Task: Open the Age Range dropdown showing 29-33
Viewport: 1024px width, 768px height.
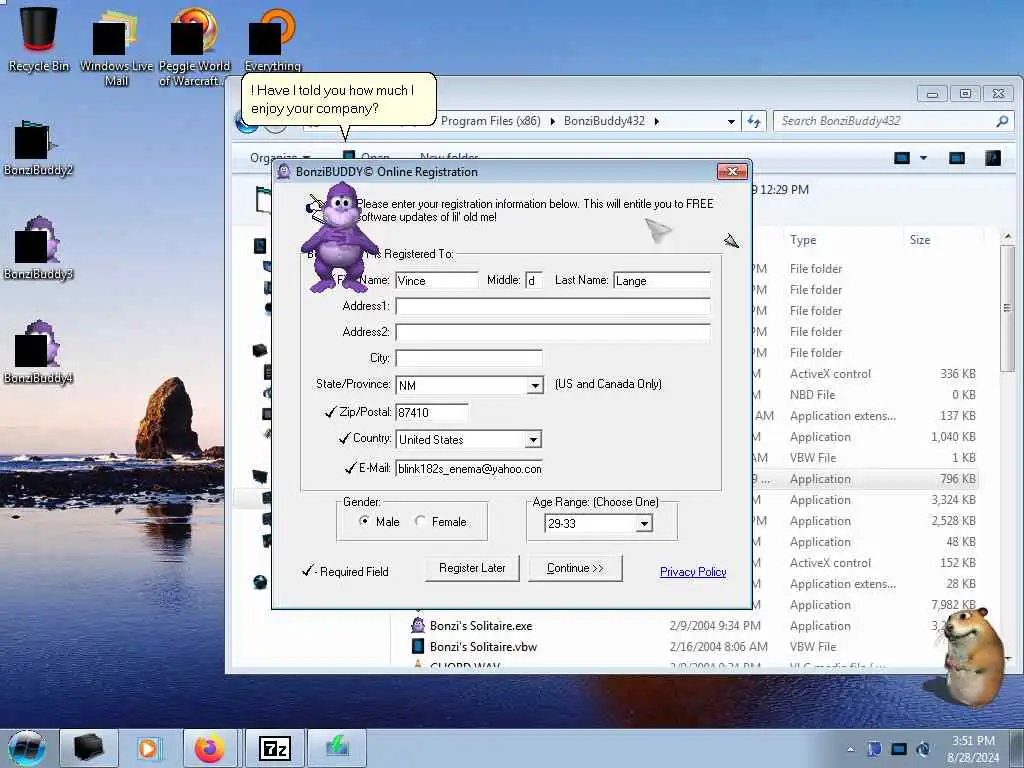Action: pyautogui.click(x=644, y=523)
